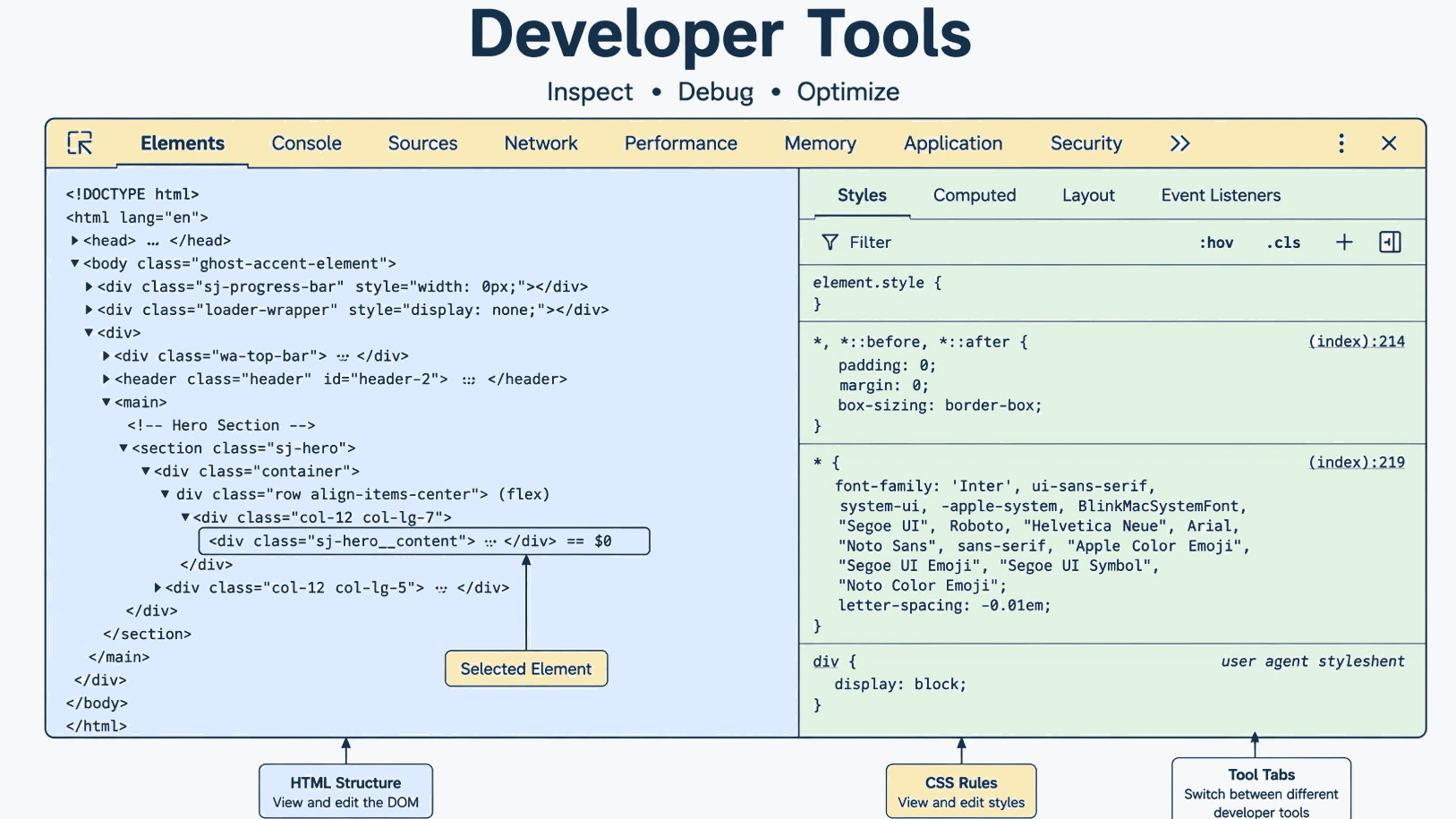
Task: Collapse the main element node
Action: tap(106, 403)
